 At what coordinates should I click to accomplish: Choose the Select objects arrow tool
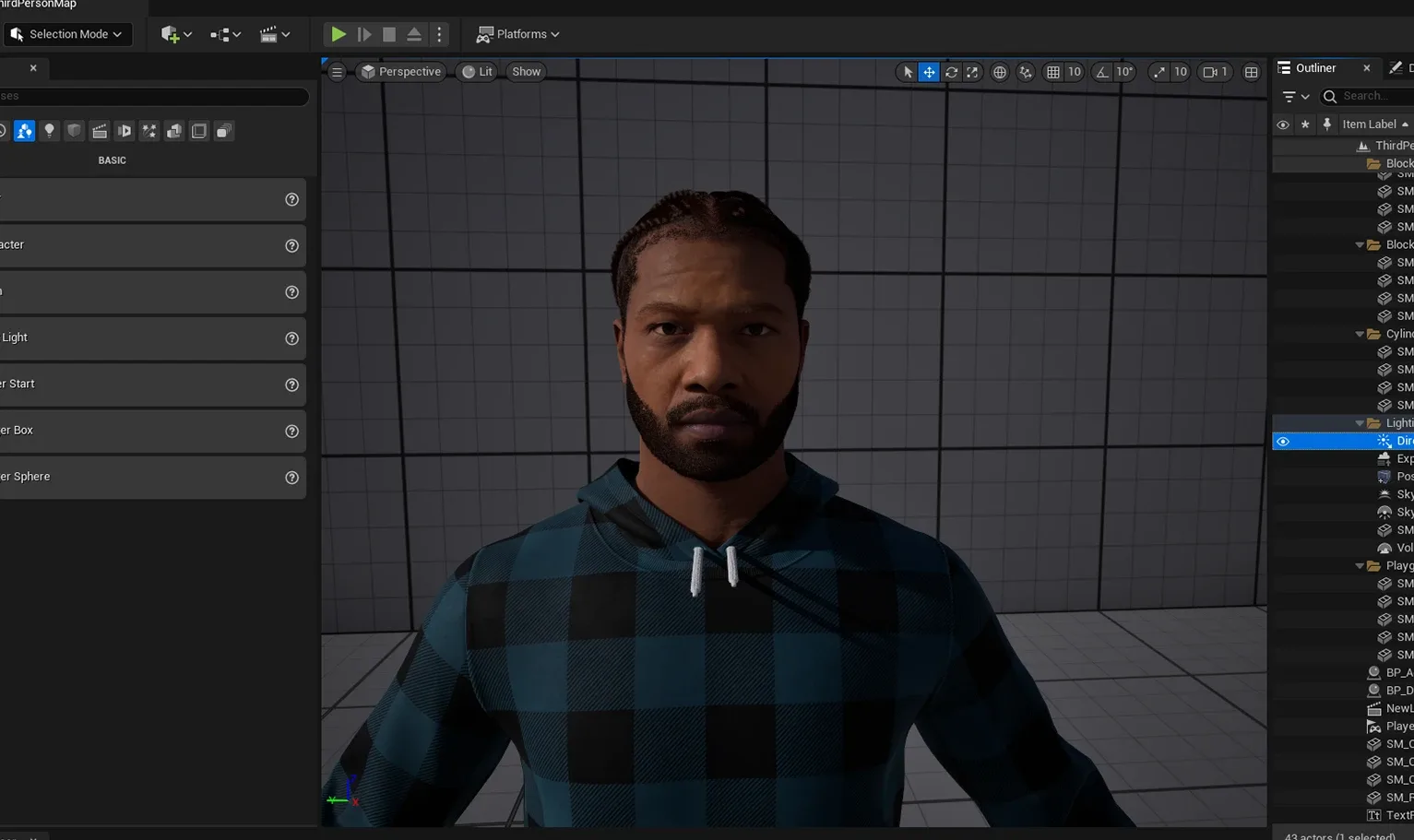click(x=908, y=72)
